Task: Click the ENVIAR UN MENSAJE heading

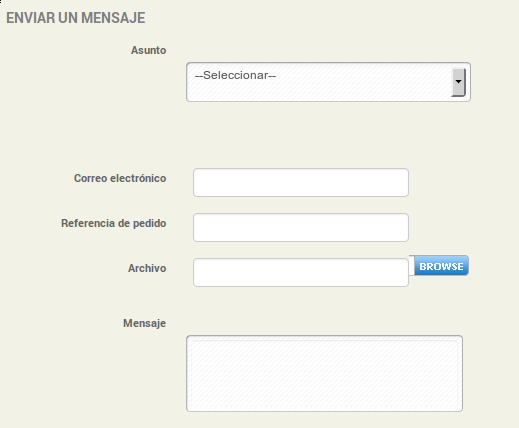Action: point(76,18)
